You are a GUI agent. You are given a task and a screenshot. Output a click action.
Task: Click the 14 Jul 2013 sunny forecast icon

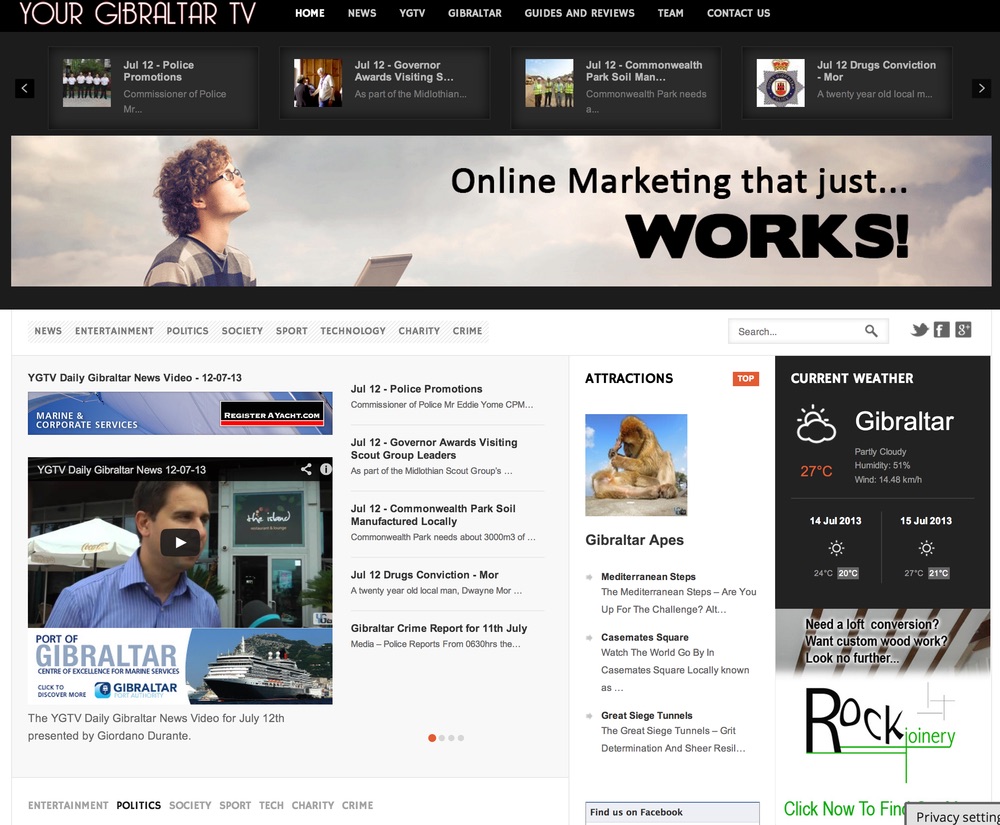(x=836, y=548)
